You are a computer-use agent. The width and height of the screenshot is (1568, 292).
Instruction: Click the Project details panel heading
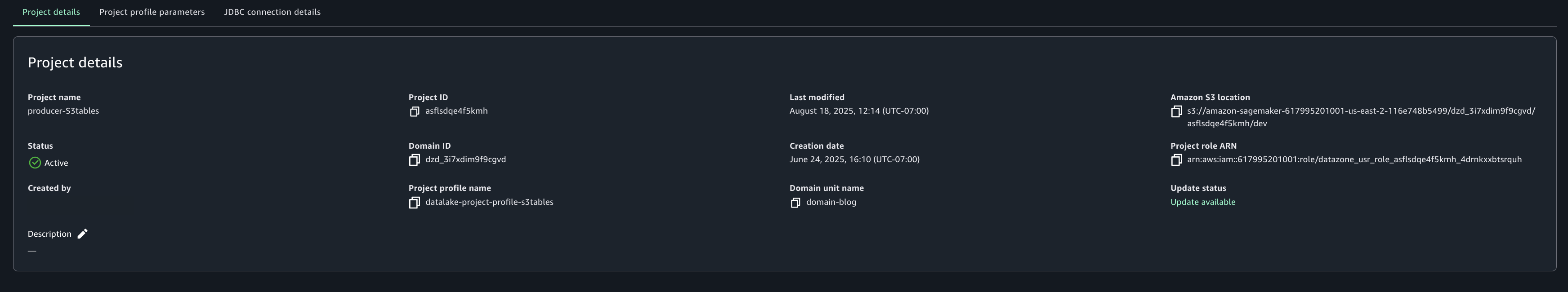[75, 62]
